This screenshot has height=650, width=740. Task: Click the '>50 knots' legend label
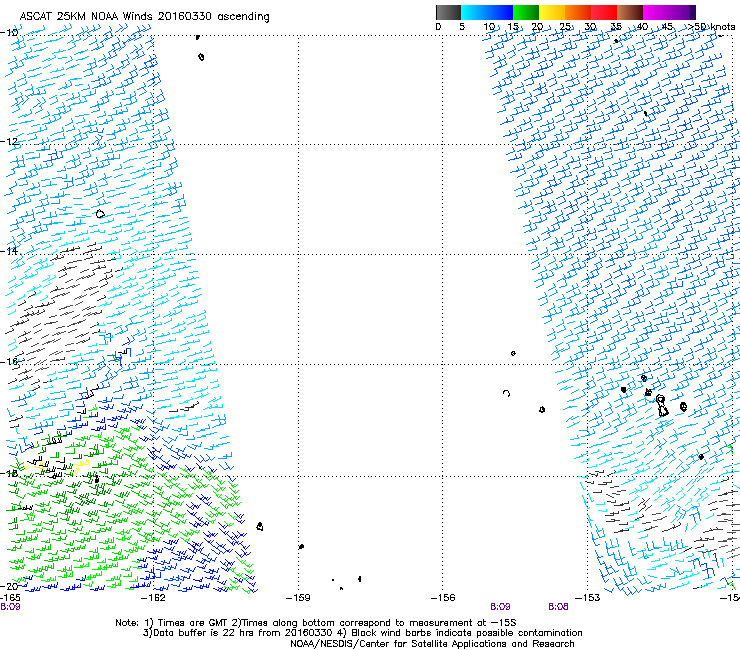711,27
